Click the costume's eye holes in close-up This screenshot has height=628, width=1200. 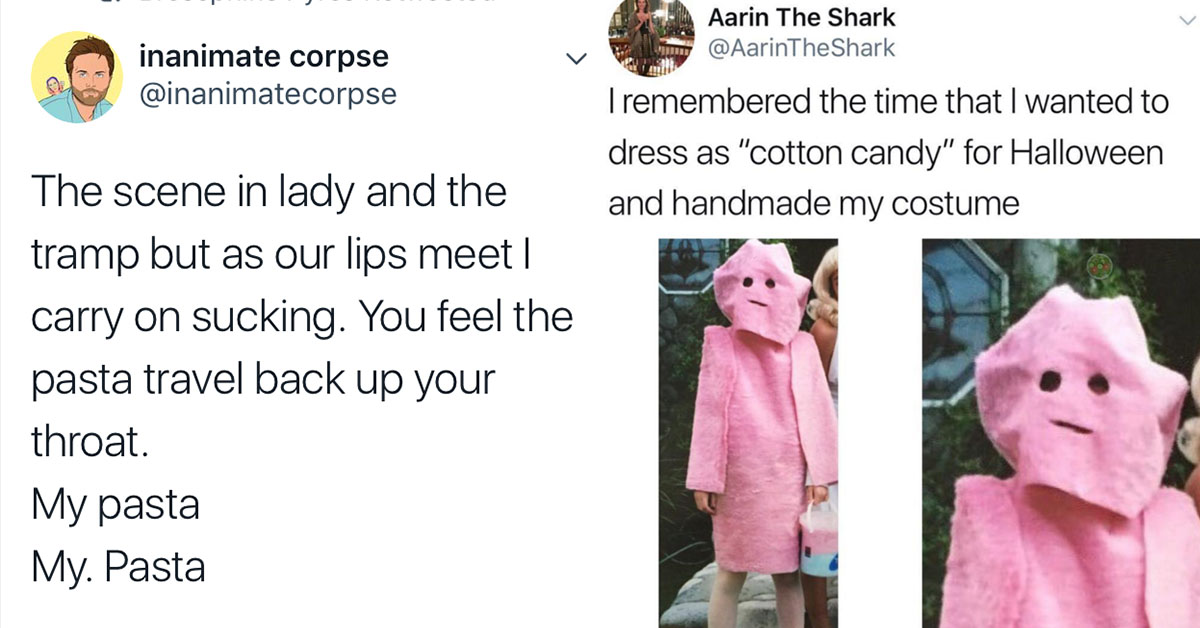click(x=1073, y=382)
